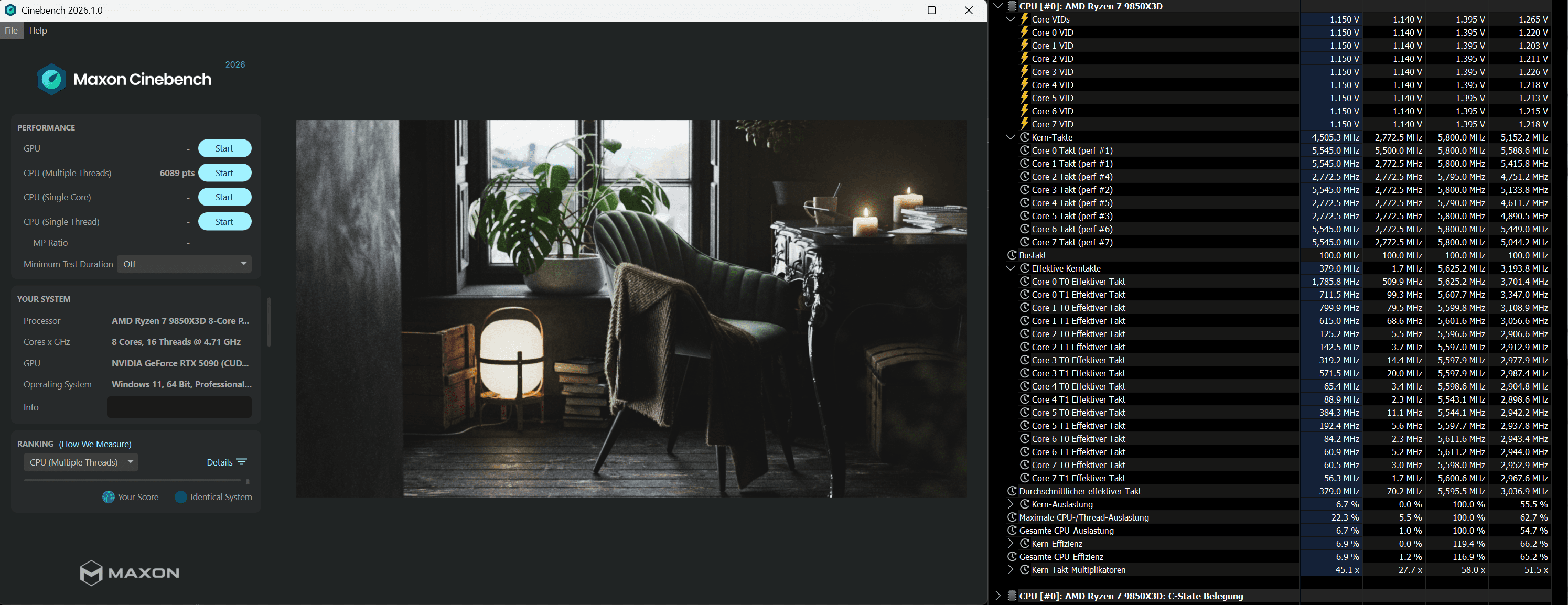Screen dimensions: 1568x605
Task: Expand the Kern-Auslastung group
Action: point(1011,504)
